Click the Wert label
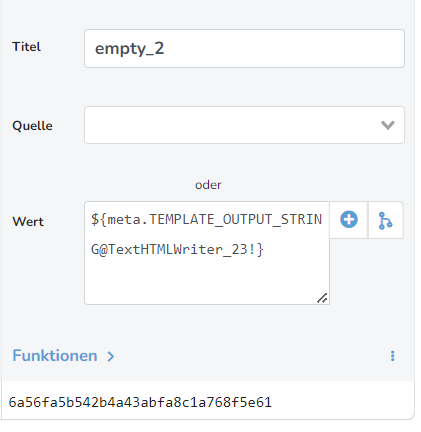Image resolution: width=421 pixels, height=432 pixels. click(x=28, y=222)
